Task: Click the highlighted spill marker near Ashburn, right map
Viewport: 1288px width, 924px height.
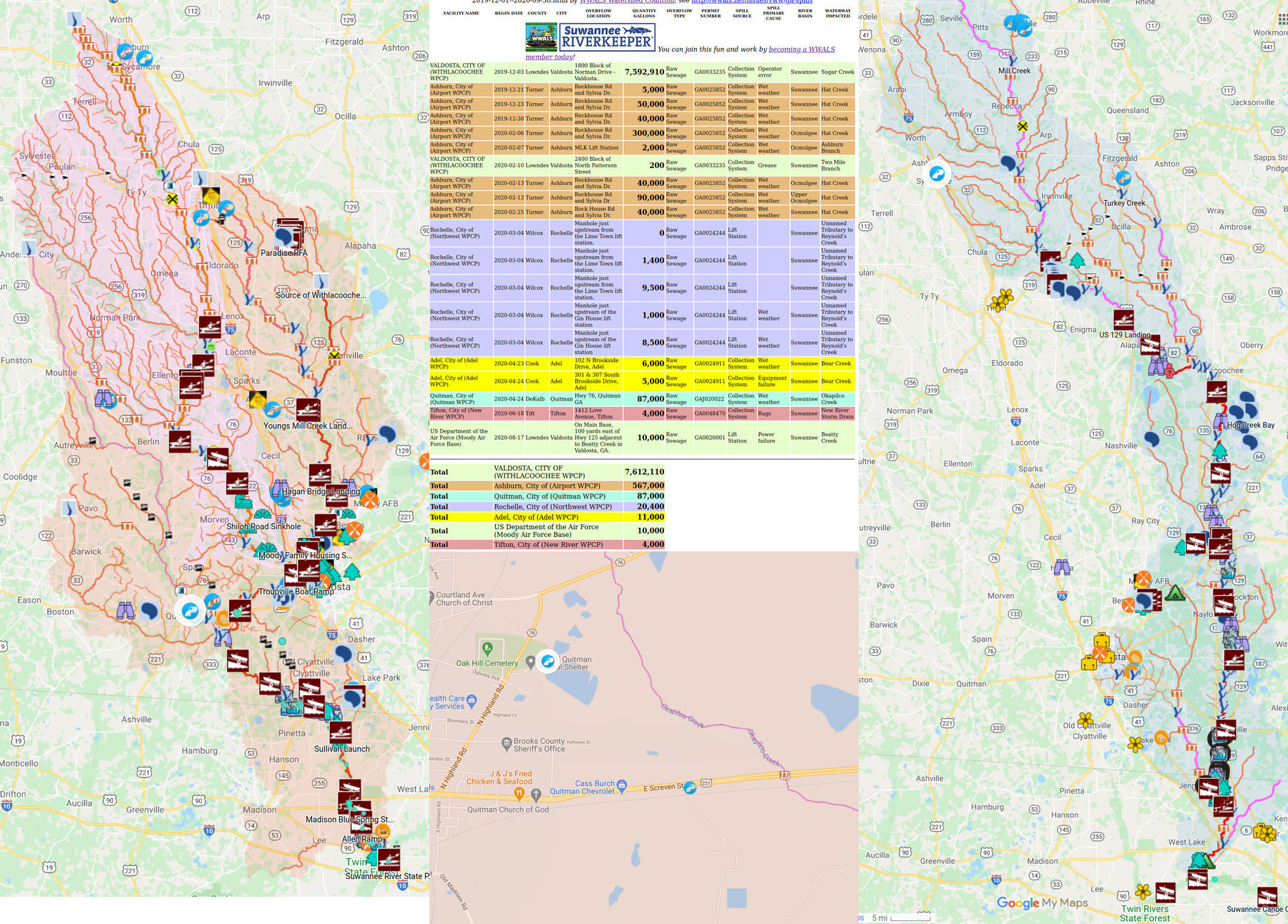Action: (937, 173)
